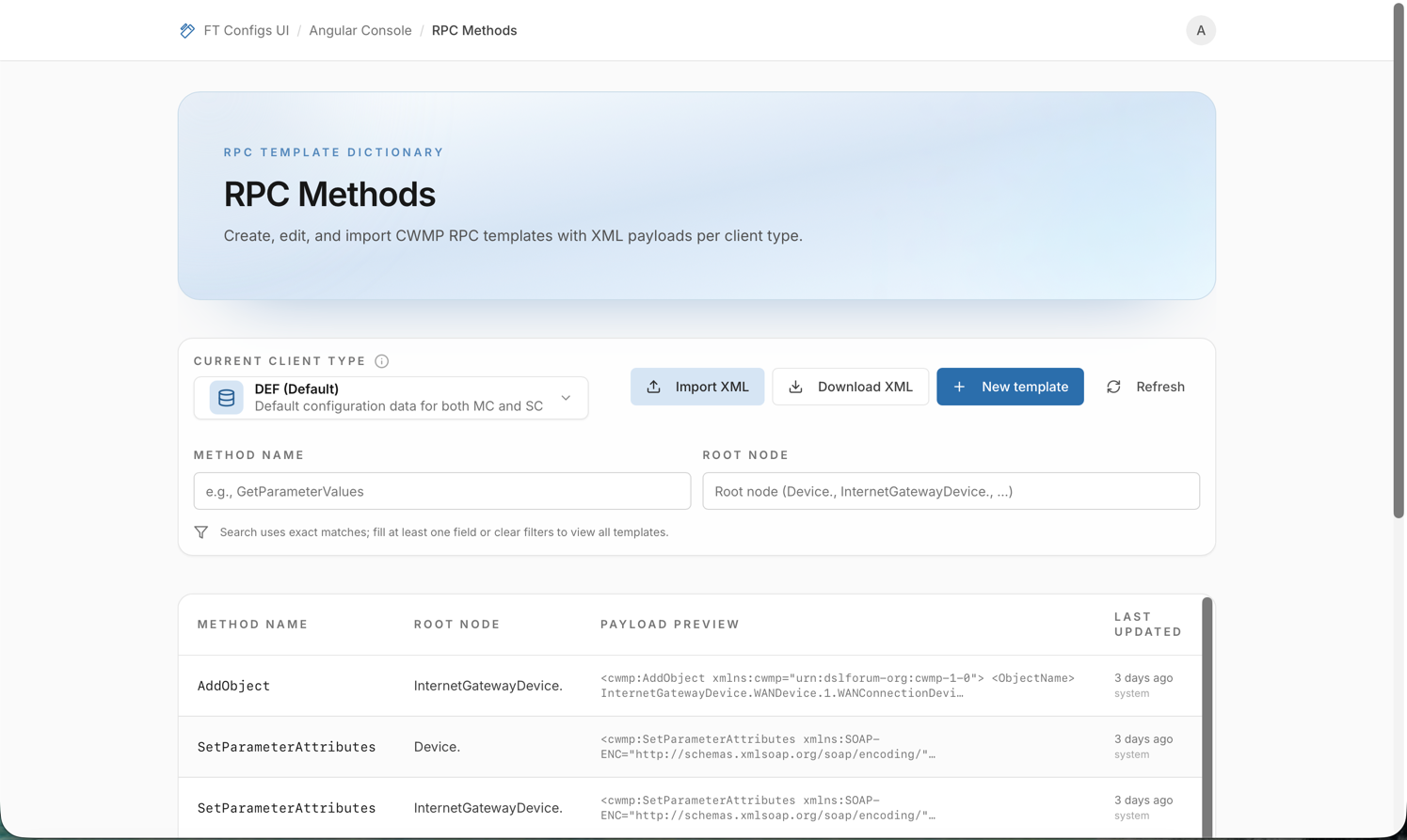The image size is (1407, 840).
Task: Click '3 days ago' in the AddObject row
Action: (x=1143, y=678)
